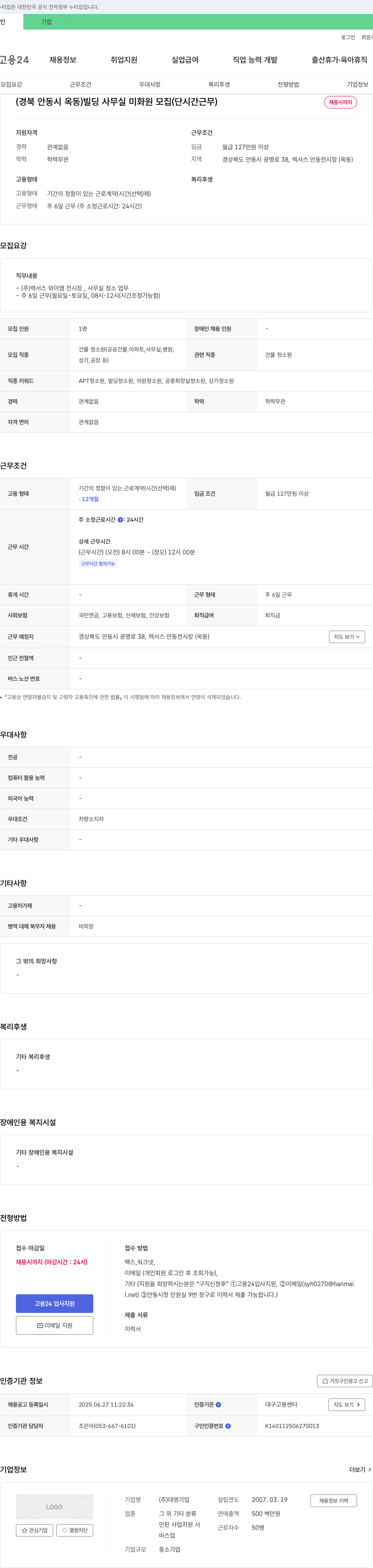Expand 지도 보기 for 근무 예정지

pos(347,637)
